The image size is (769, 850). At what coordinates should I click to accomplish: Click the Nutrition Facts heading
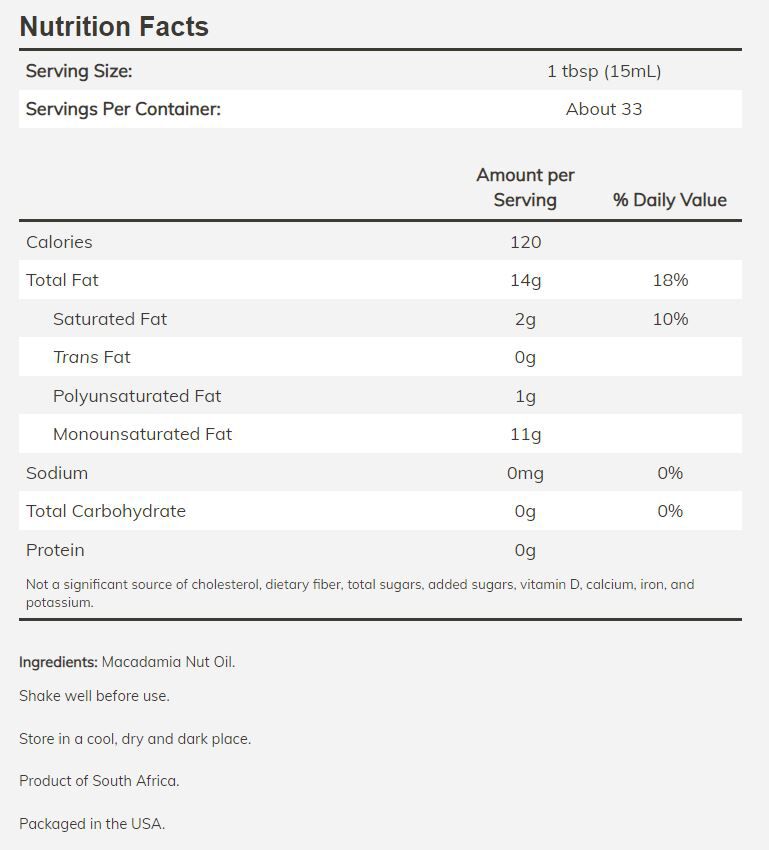point(114,26)
